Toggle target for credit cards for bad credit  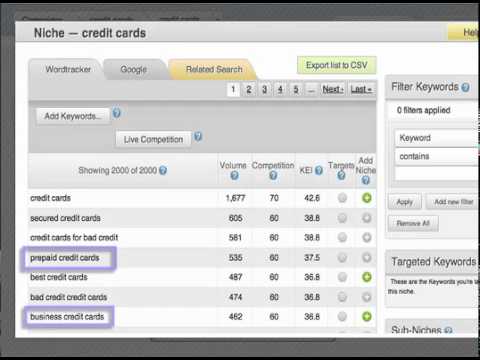click(x=342, y=238)
